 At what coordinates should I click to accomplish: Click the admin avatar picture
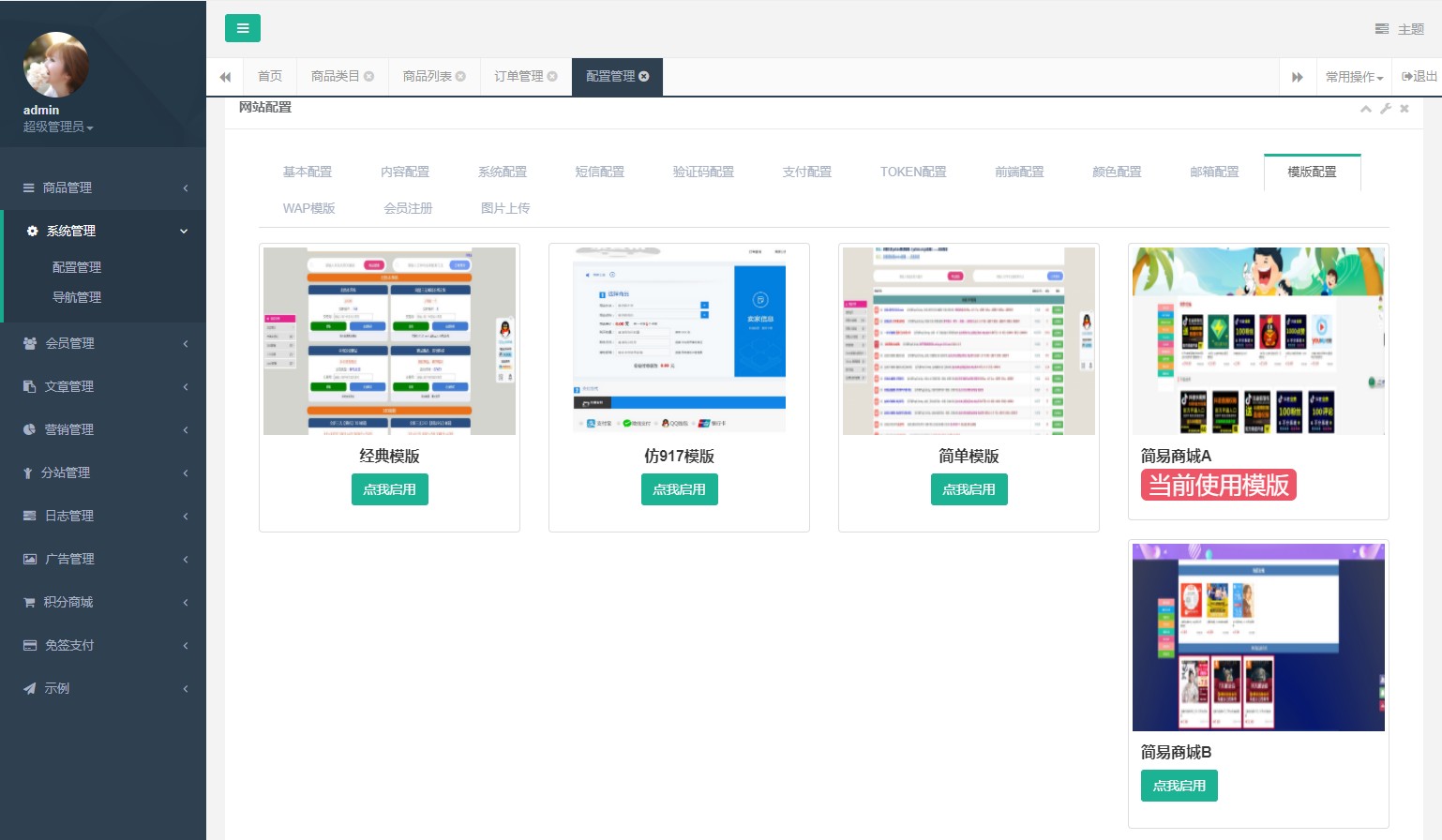56,65
